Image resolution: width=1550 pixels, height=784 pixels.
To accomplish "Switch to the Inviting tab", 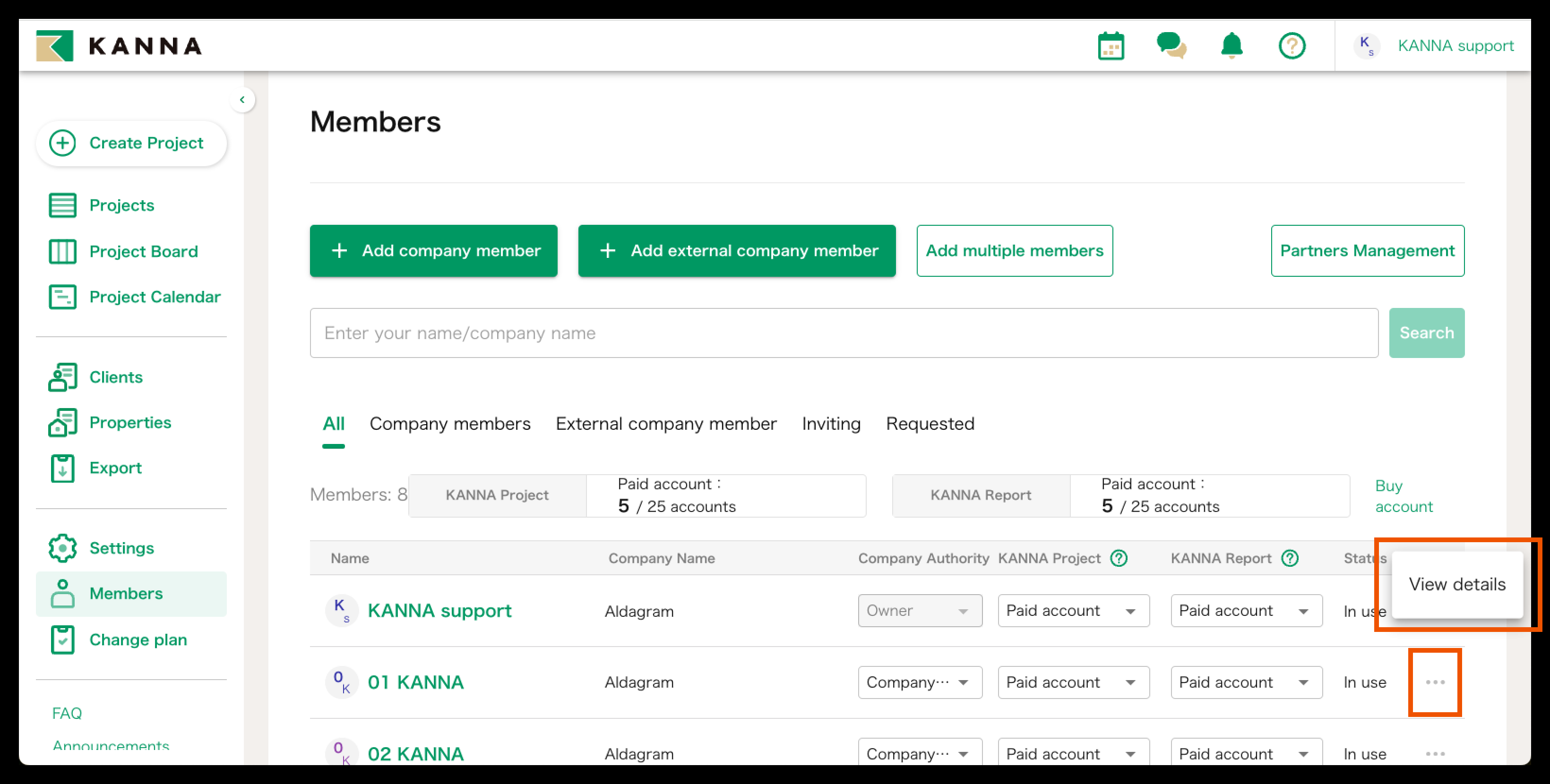I will pyautogui.click(x=830, y=424).
